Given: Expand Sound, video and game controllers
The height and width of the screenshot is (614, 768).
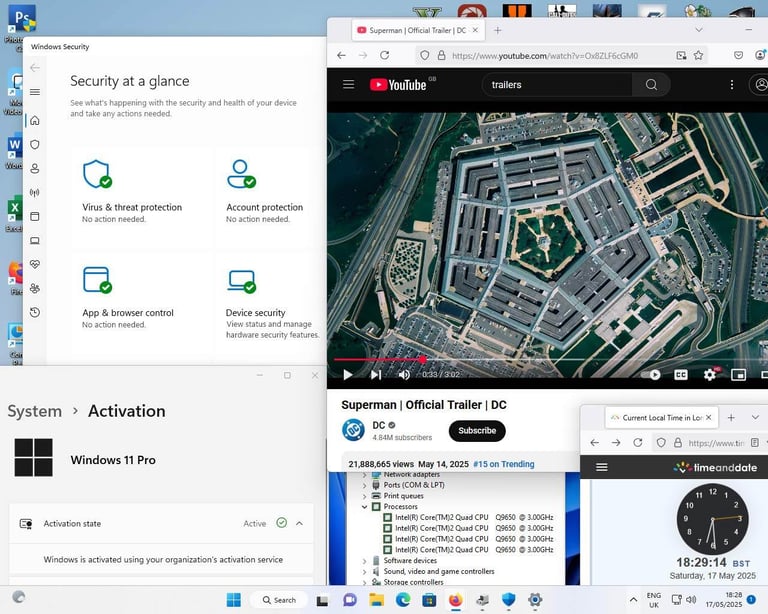Looking at the screenshot, I should pos(364,571).
